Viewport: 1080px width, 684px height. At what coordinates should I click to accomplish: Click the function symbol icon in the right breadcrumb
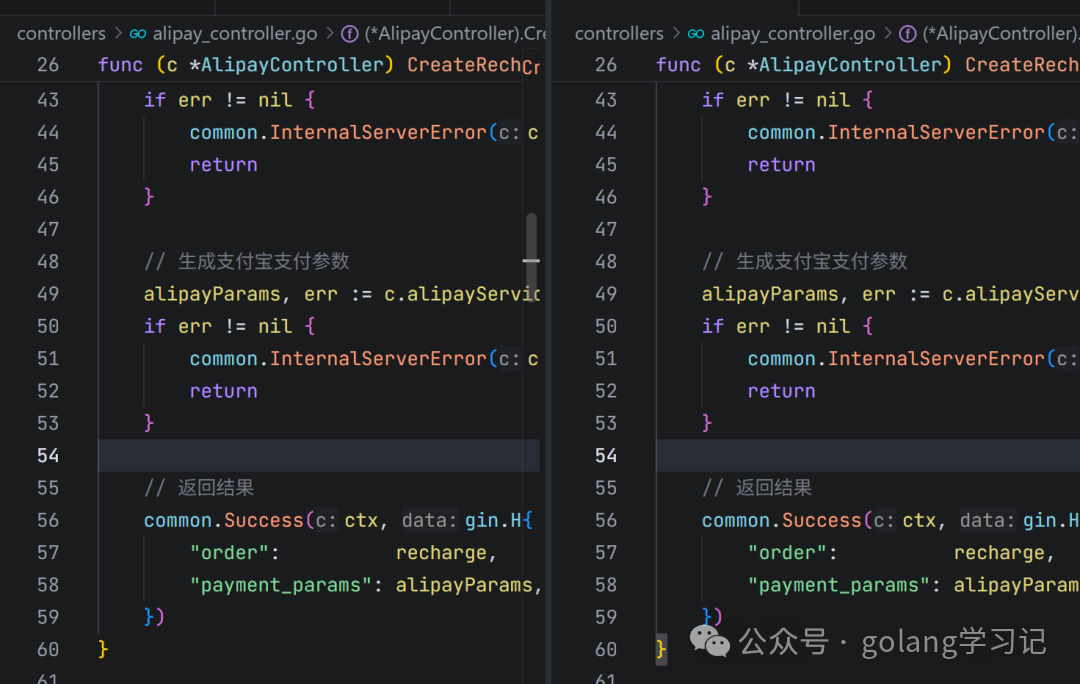(x=908, y=34)
